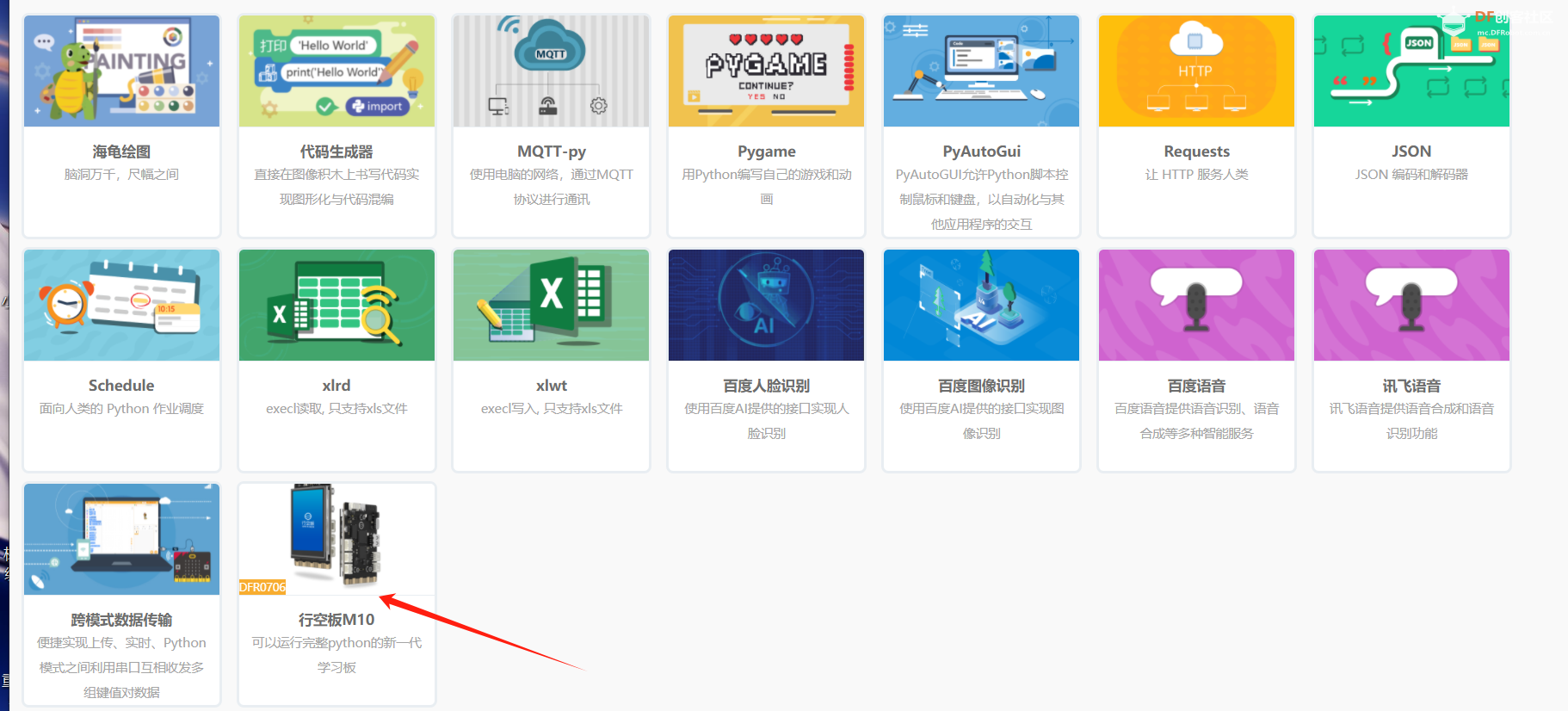Click text 用Python编写自己的游戏和动
1568x711 pixels.
pos(766,175)
